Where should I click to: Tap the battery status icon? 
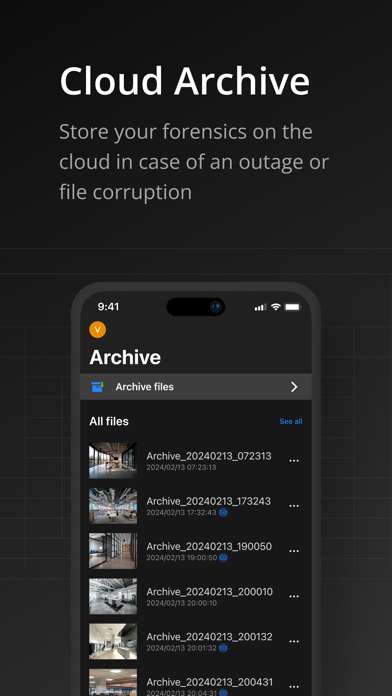pyautogui.click(x=293, y=307)
